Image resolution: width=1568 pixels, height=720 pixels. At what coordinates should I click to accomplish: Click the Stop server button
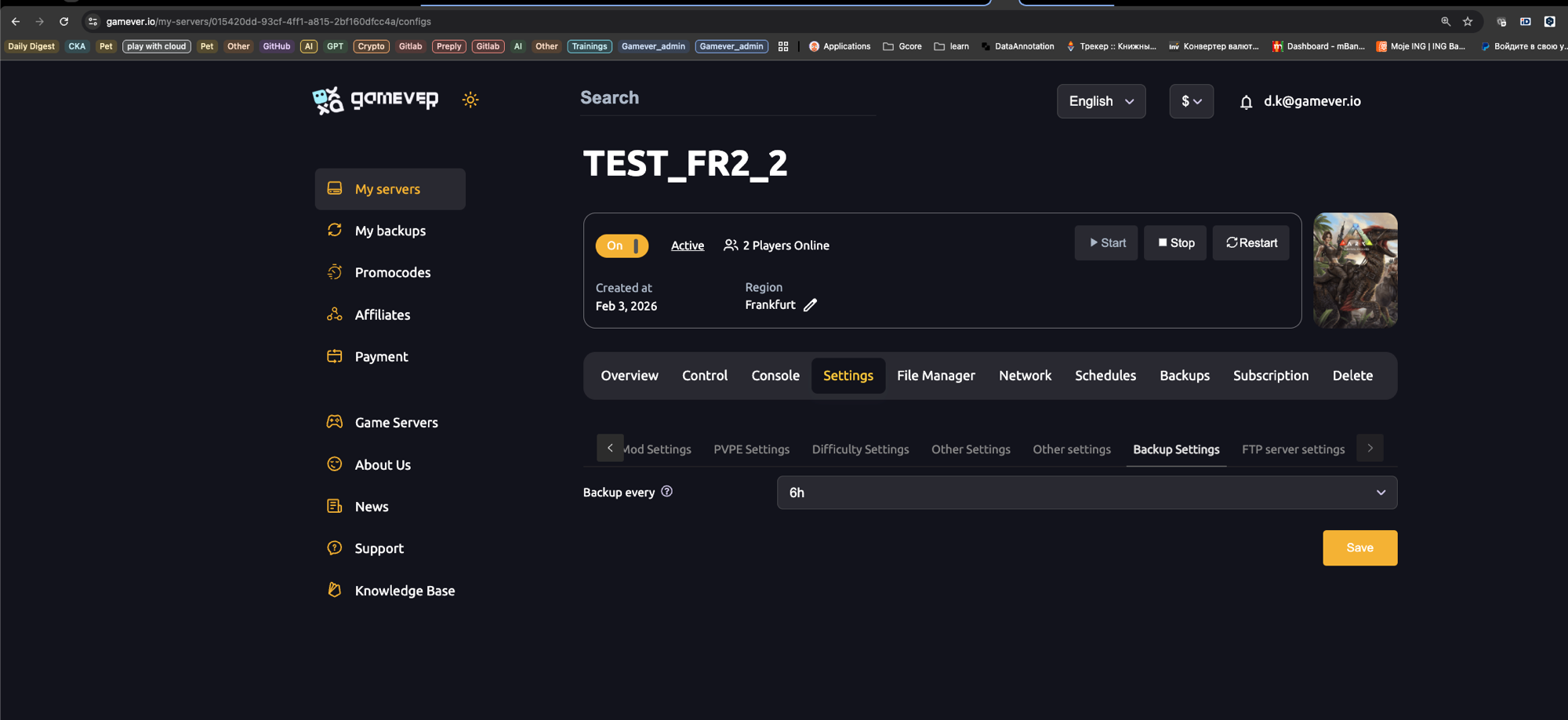click(x=1175, y=243)
